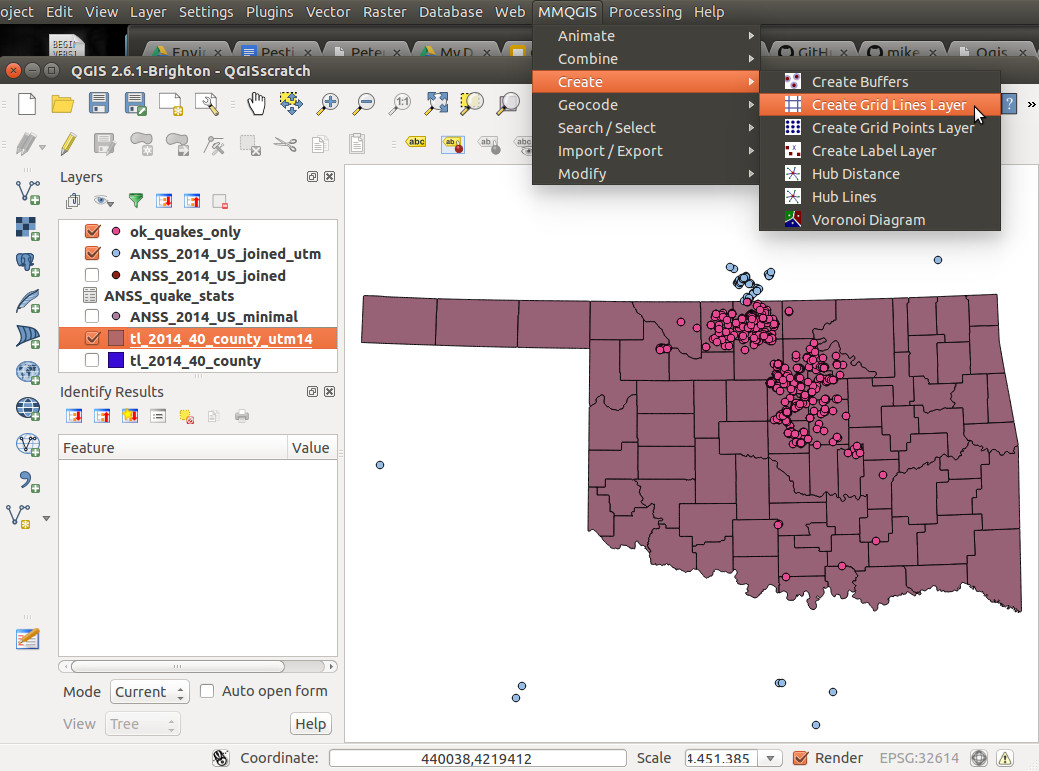The width and height of the screenshot is (1039, 771).
Task: Expand the Combine submenu
Action: coord(646,59)
